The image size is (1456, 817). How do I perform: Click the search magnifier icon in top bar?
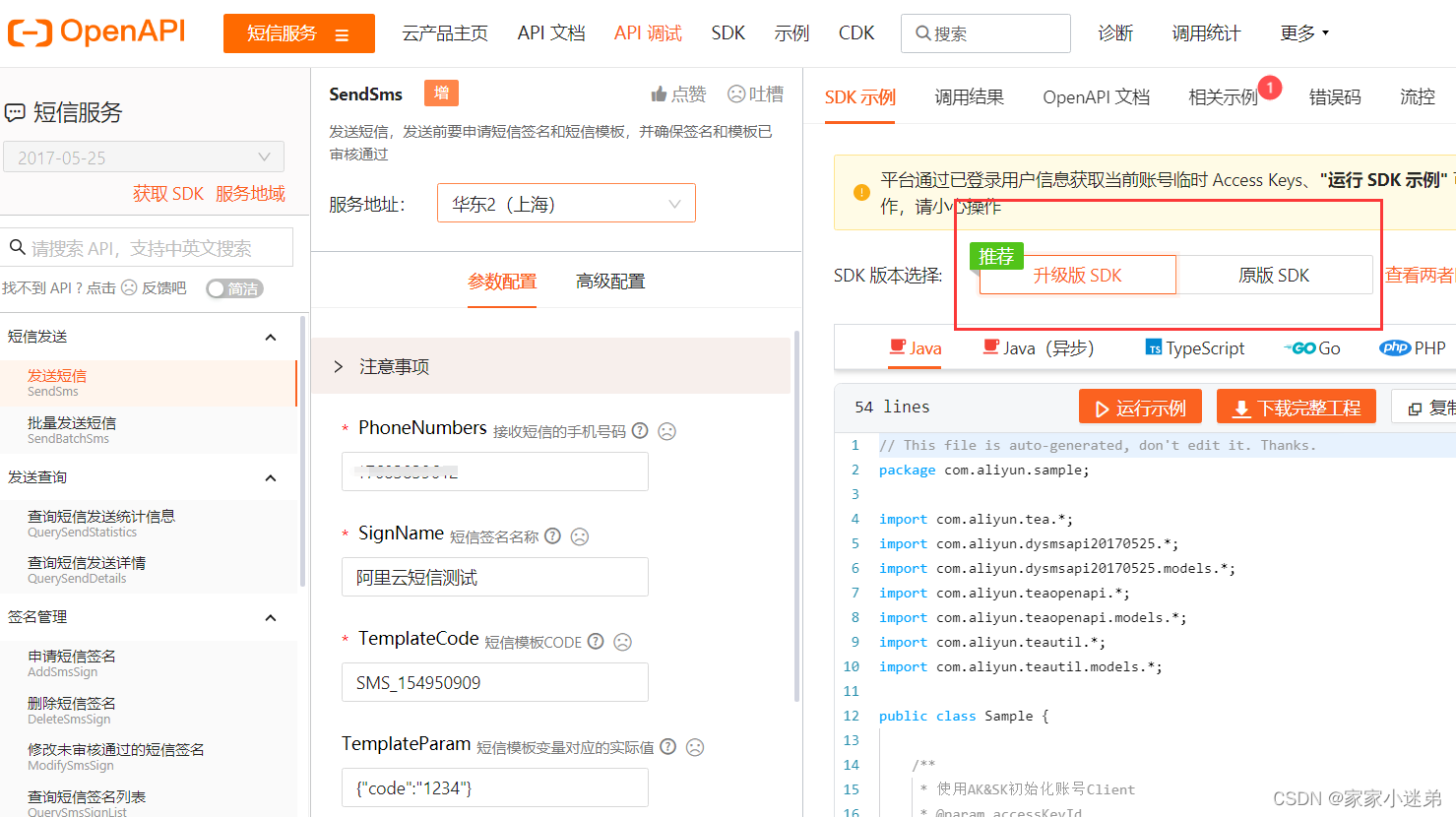click(x=922, y=33)
